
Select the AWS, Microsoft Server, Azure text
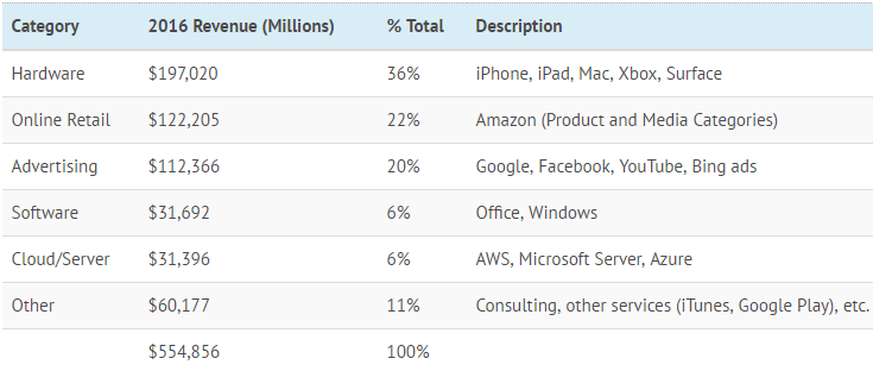pos(584,259)
